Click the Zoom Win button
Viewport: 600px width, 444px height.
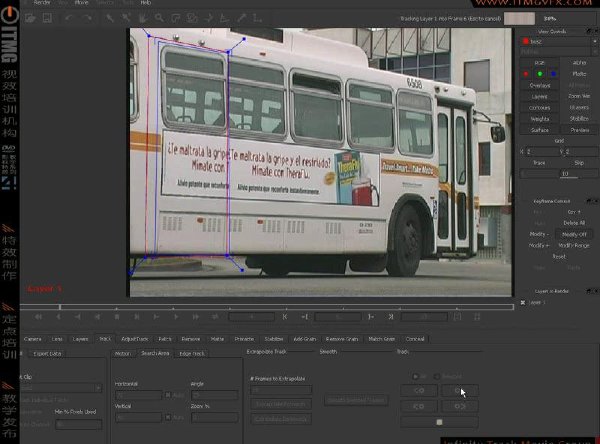[x=579, y=96]
